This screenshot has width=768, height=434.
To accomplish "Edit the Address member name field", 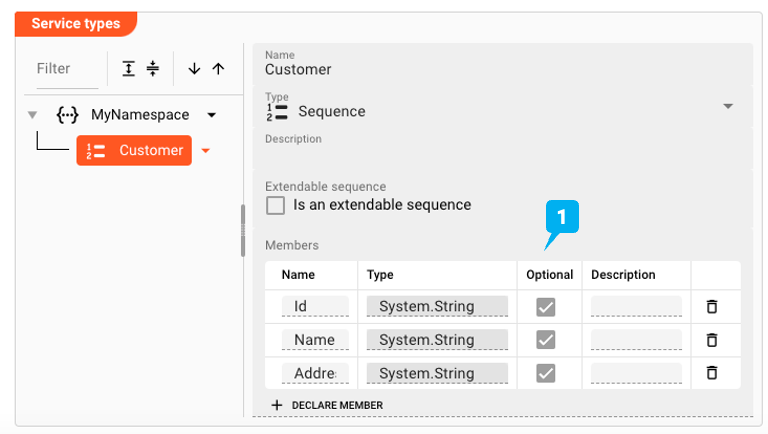I will [x=315, y=373].
